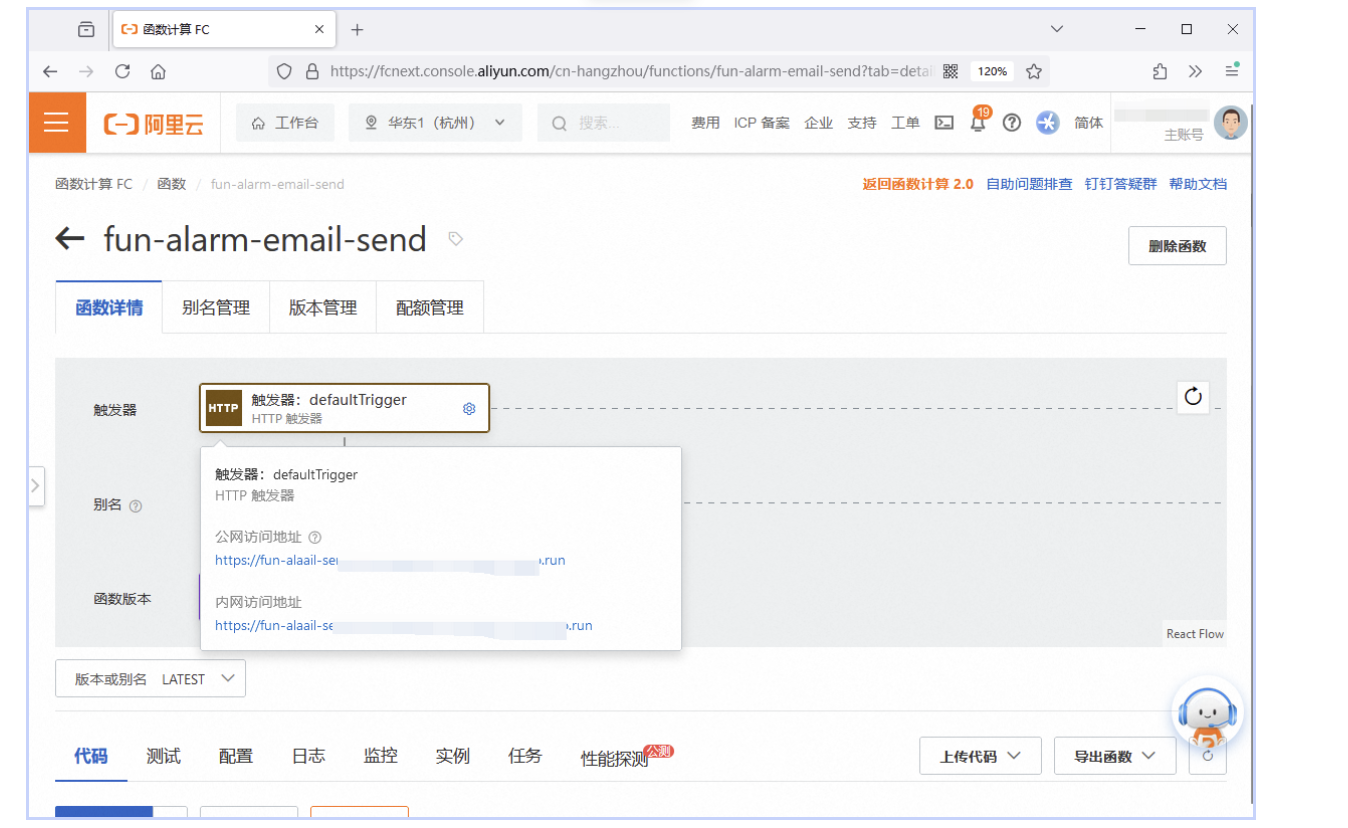Open defaultTrigger settings gear
The height and width of the screenshot is (828, 1348).
(x=469, y=408)
